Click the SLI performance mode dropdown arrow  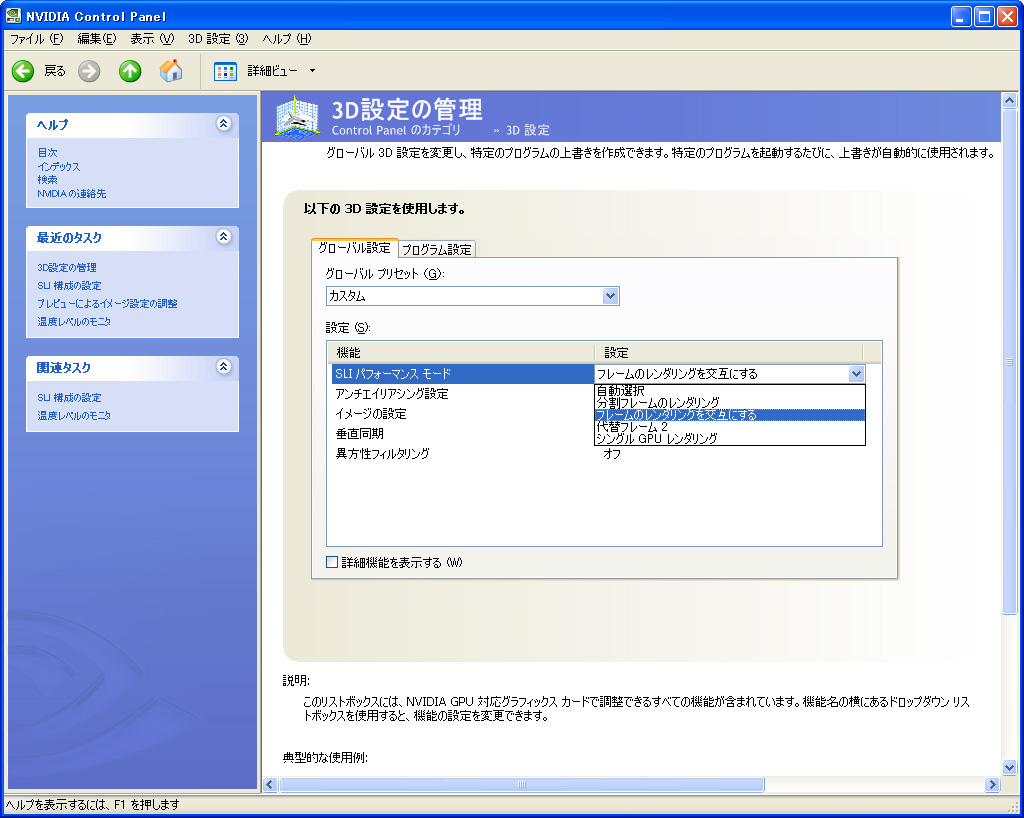click(x=855, y=374)
